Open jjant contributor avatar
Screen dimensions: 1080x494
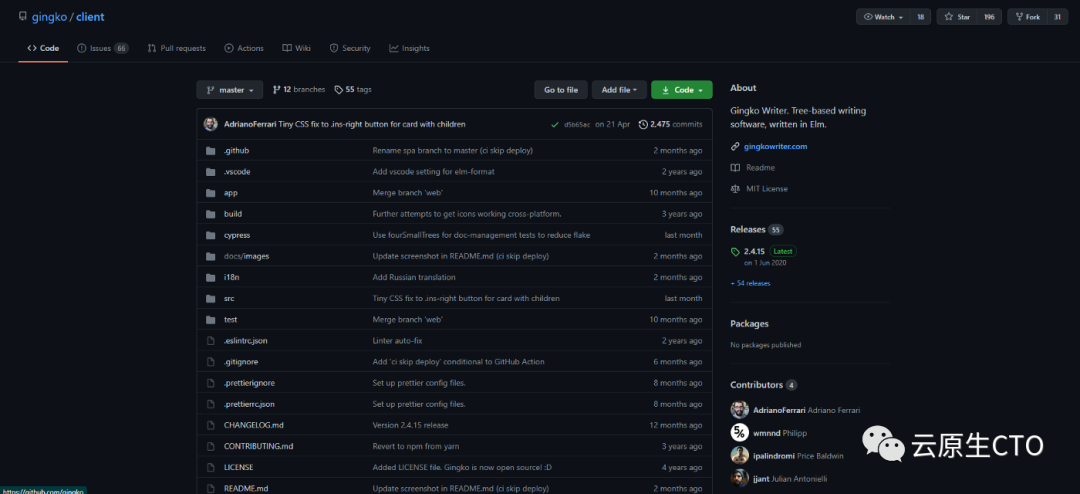(x=740, y=478)
